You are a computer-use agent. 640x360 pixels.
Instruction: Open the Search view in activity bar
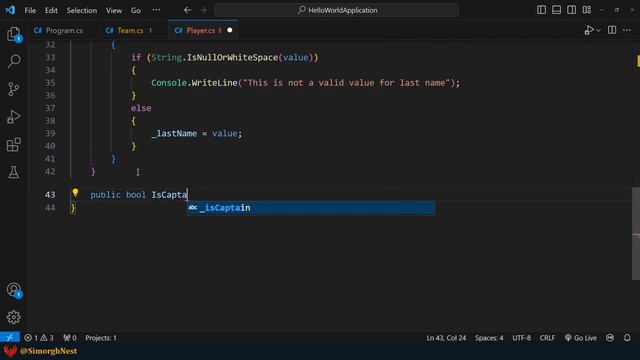click(13, 61)
